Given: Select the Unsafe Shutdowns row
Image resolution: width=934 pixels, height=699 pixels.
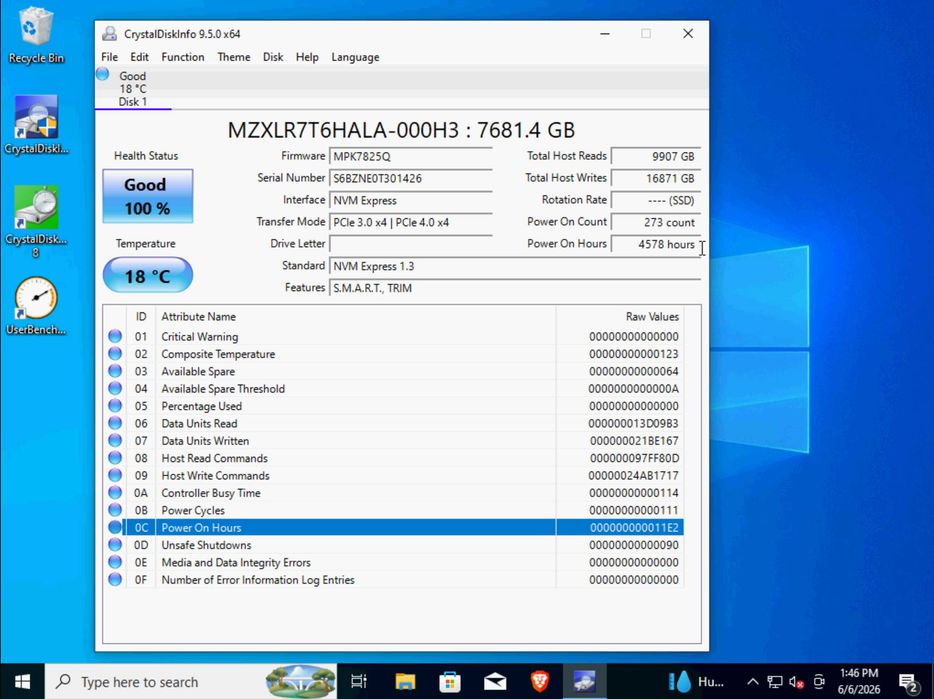Looking at the screenshot, I should tap(394, 545).
